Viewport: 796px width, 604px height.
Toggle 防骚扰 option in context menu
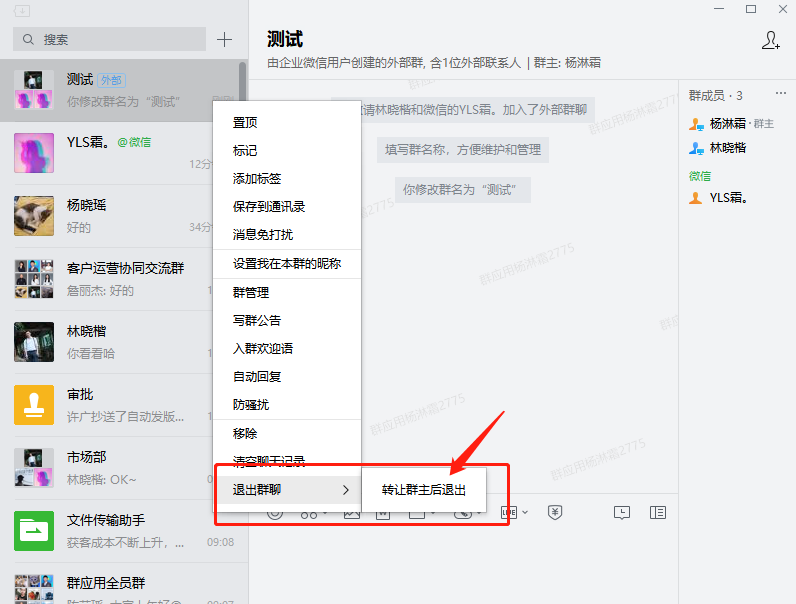point(251,405)
